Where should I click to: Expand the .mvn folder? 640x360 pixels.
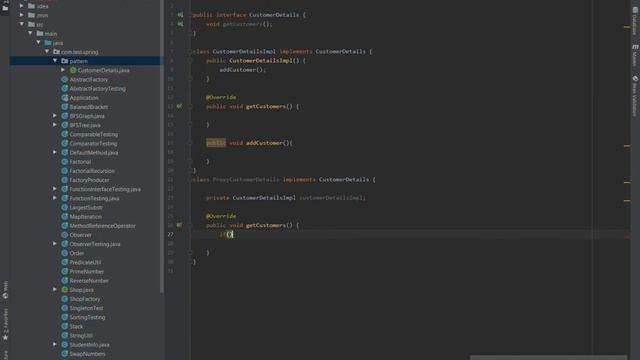[22, 15]
